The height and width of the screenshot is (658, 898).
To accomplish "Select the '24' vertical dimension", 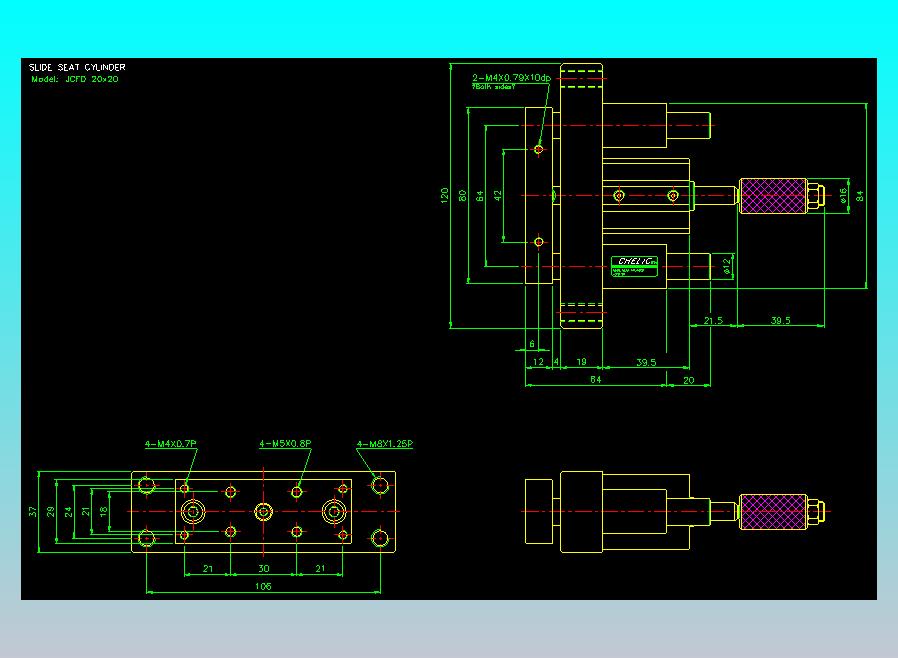I will tap(68, 511).
